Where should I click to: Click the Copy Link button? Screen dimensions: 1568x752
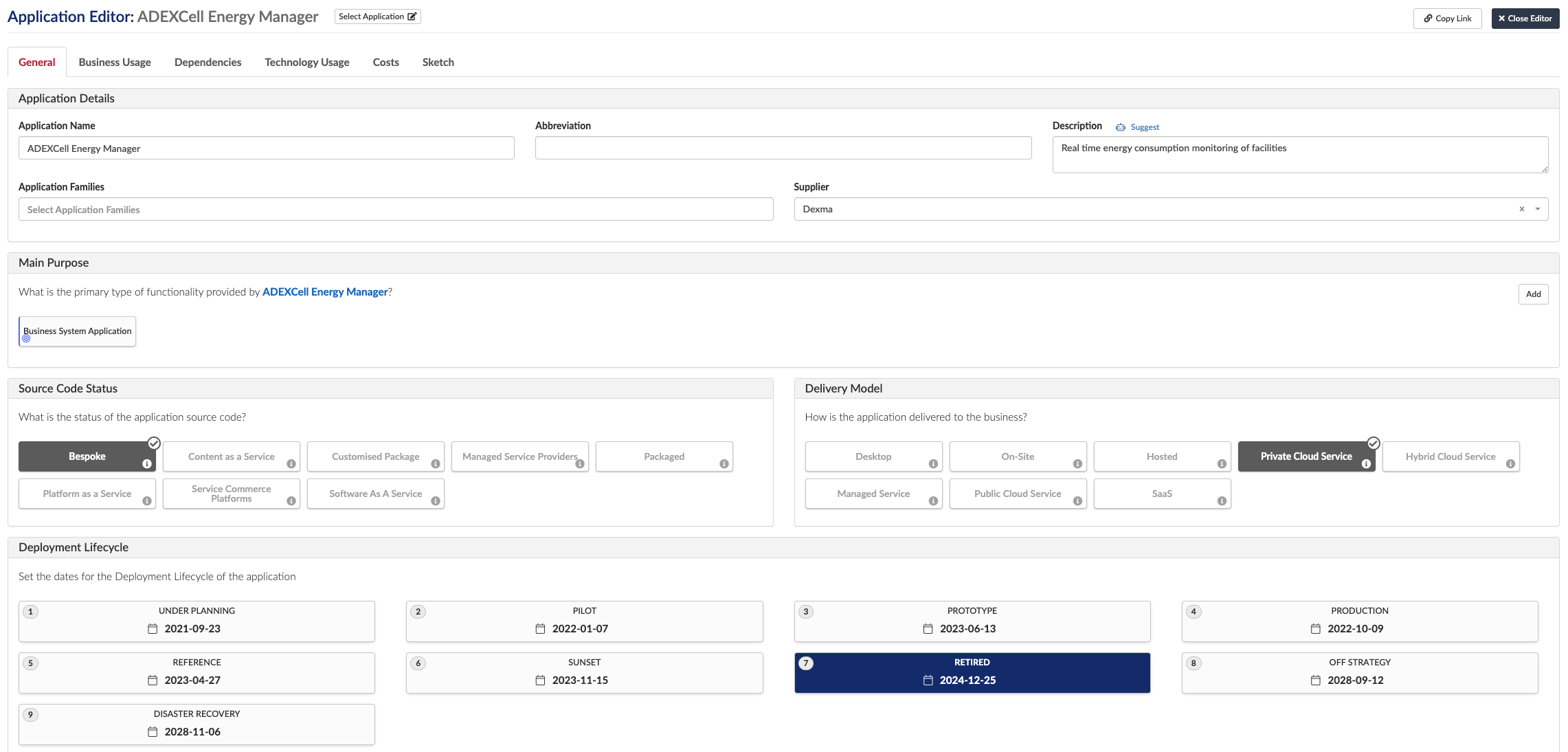point(1447,19)
